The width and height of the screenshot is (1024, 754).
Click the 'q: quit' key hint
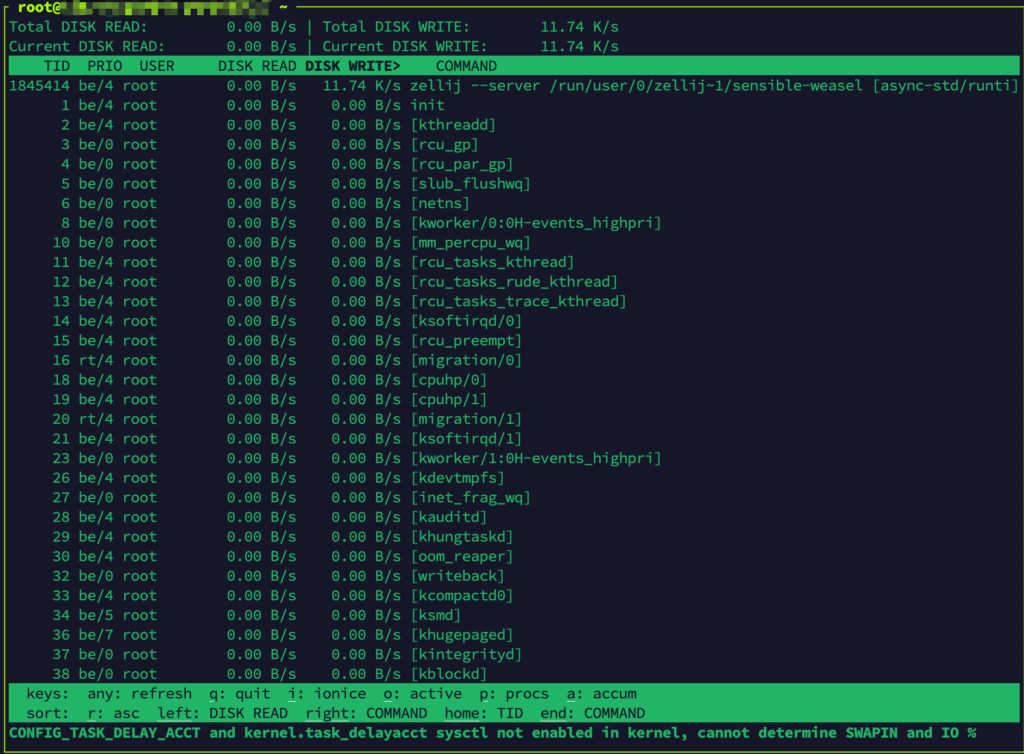[239, 694]
